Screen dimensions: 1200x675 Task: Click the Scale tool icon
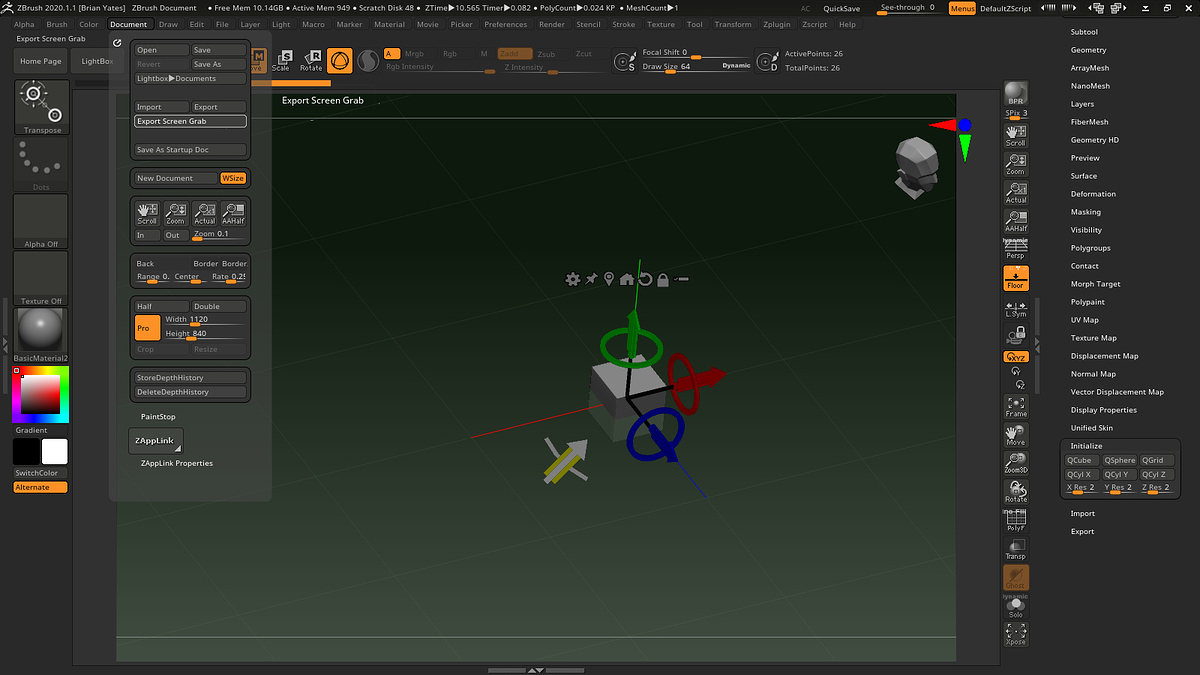[x=281, y=61]
